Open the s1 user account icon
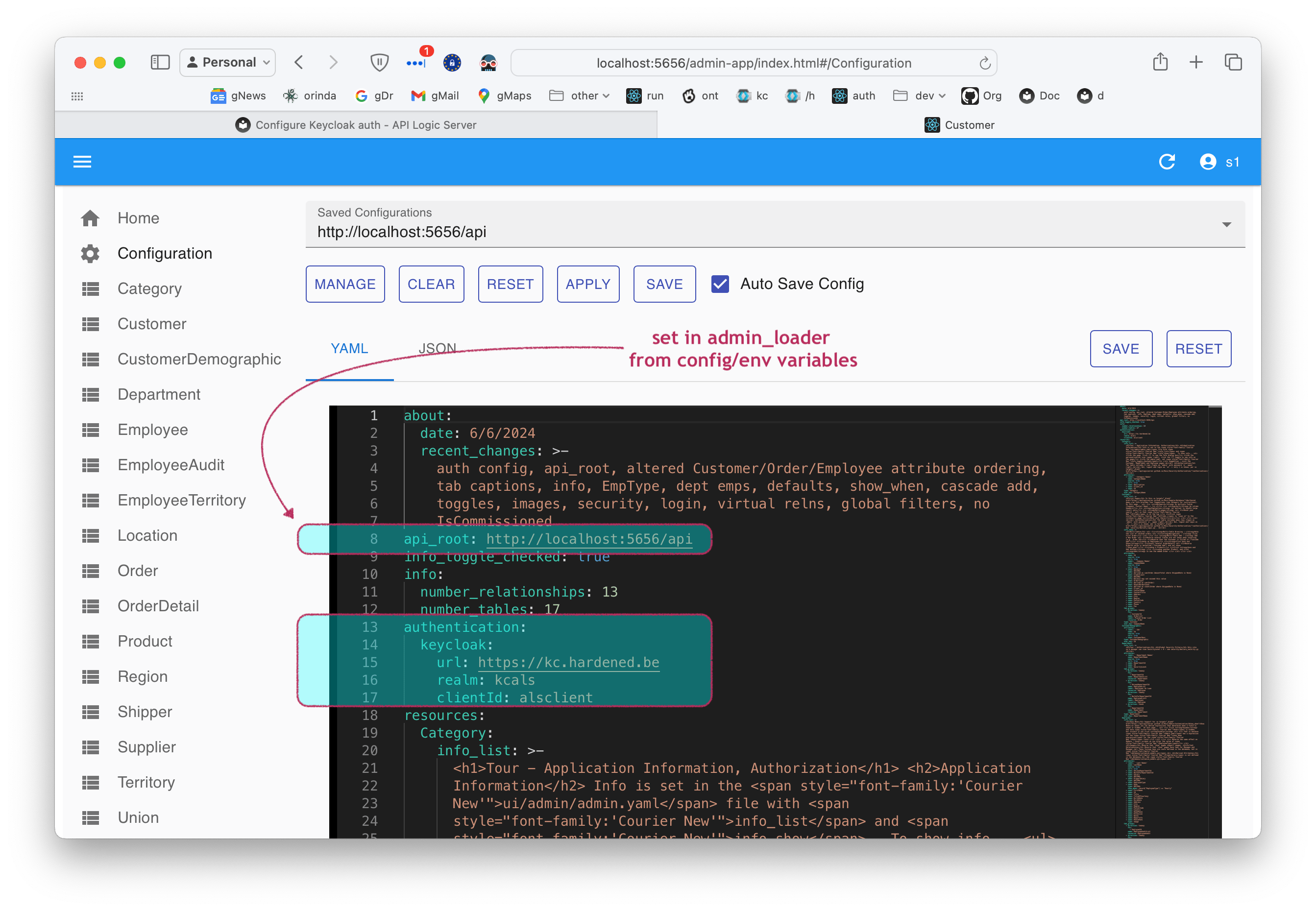The height and width of the screenshot is (911, 1316). (1208, 162)
